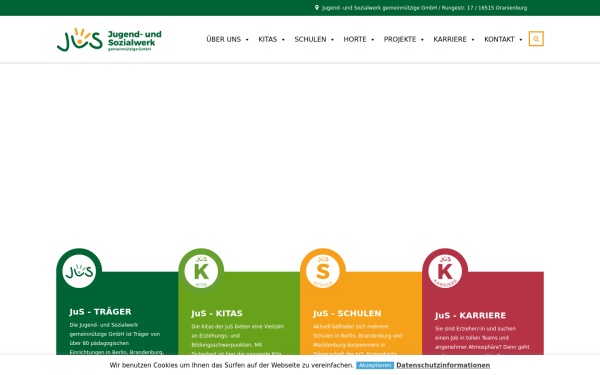
Task: Click the JuS - TRÄGER heading
Action: [x=100, y=312]
